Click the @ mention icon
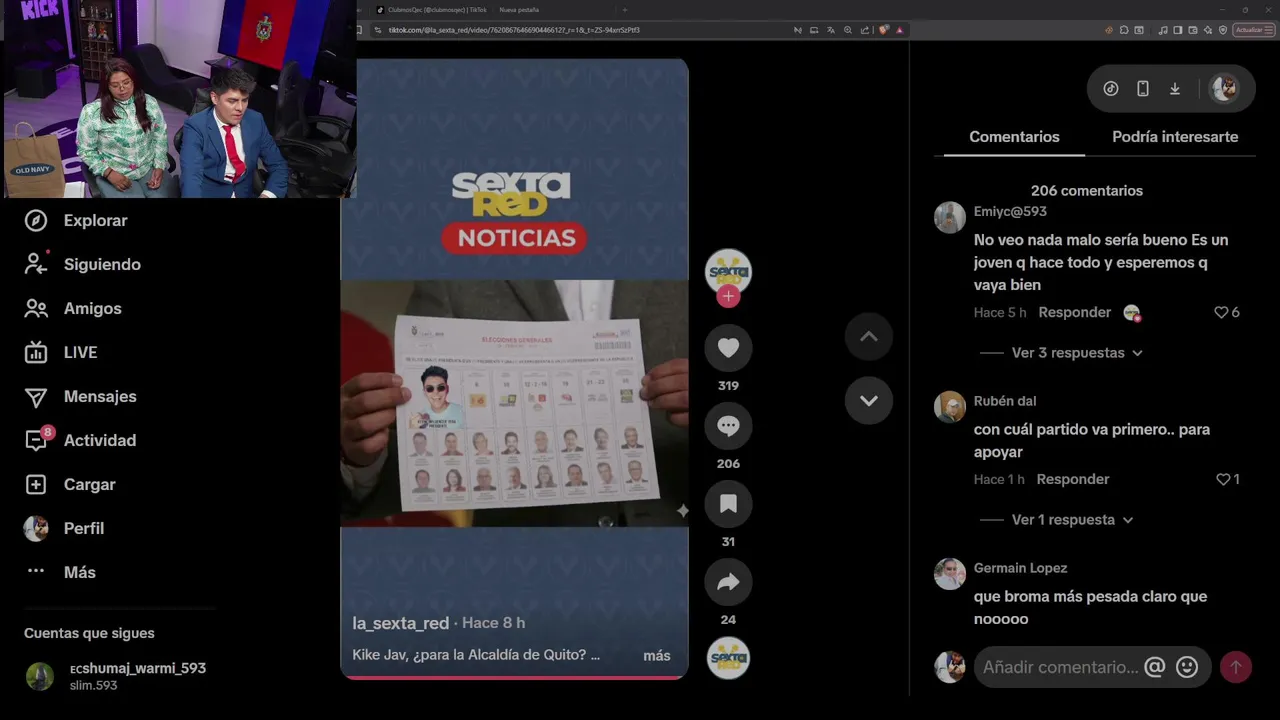The height and width of the screenshot is (720, 1280). pyautogui.click(x=1155, y=667)
